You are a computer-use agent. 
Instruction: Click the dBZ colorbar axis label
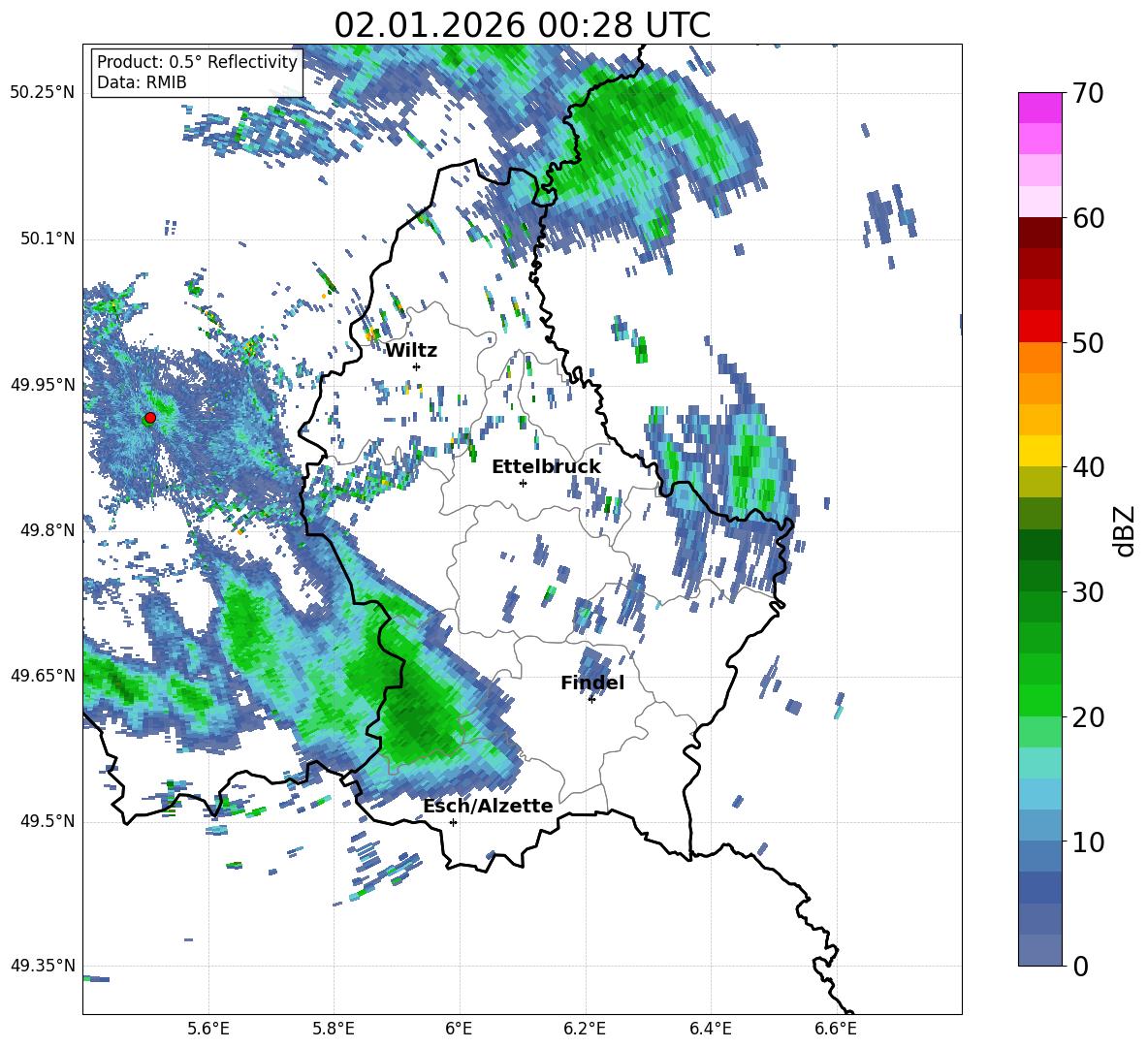point(1124,530)
